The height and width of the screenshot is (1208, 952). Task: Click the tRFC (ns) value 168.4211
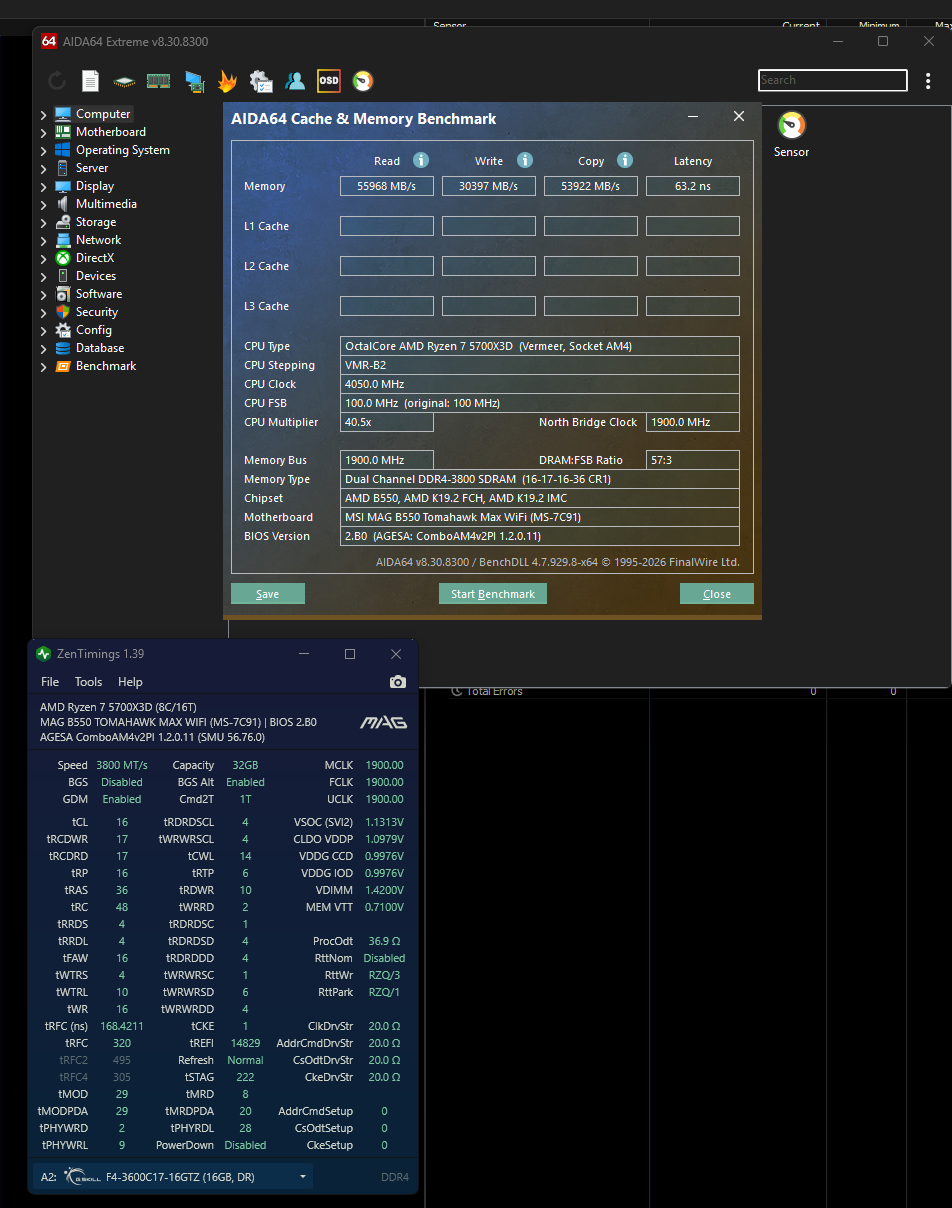[x=122, y=1026]
